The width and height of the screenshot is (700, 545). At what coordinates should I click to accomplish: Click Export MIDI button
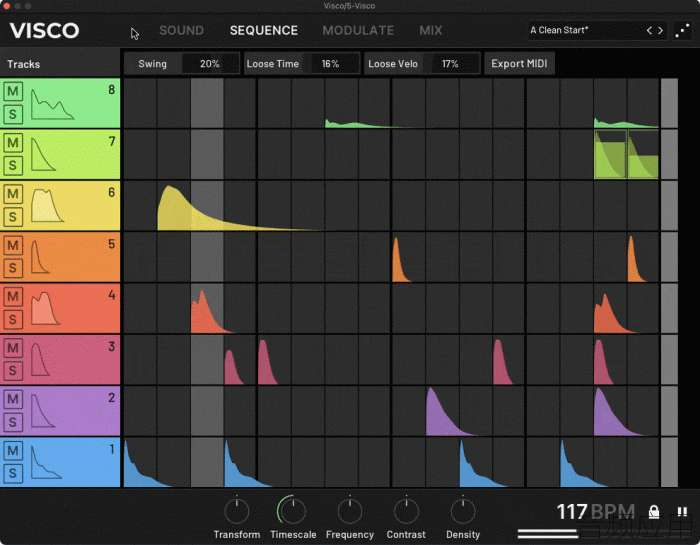click(x=519, y=63)
